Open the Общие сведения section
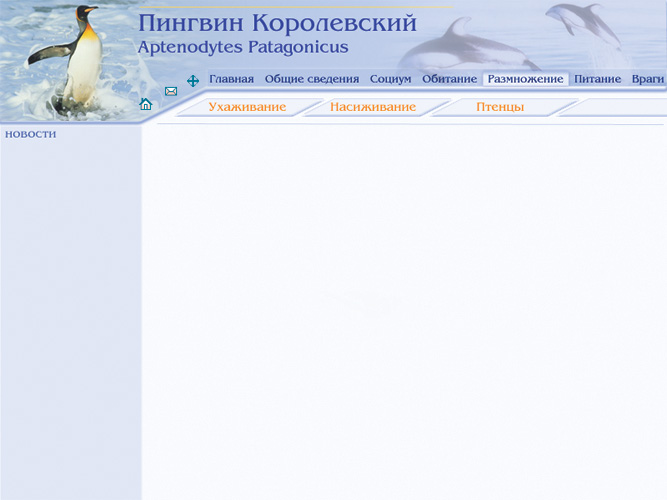Screen dimensions: 667x500 312,79
